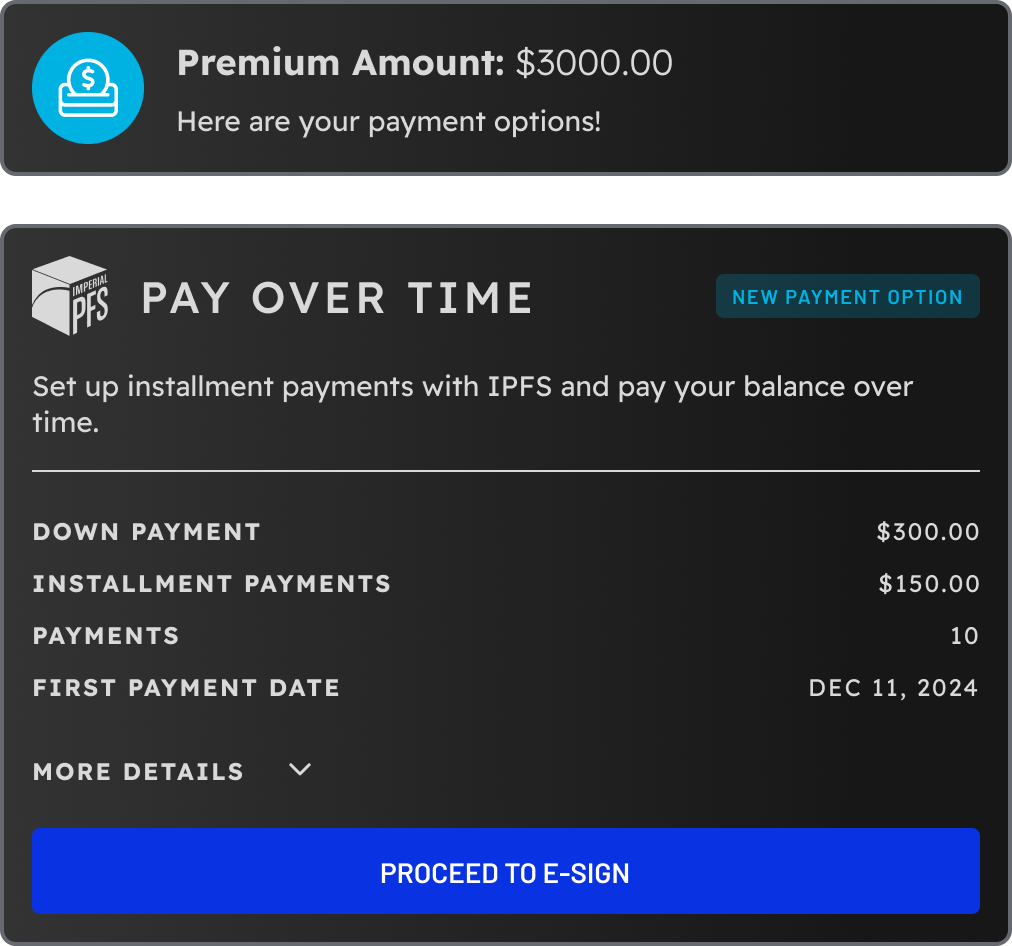Image resolution: width=1012 pixels, height=946 pixels.
Task: Expand the MORE DETAILS section
Action: tap(138, 771)
